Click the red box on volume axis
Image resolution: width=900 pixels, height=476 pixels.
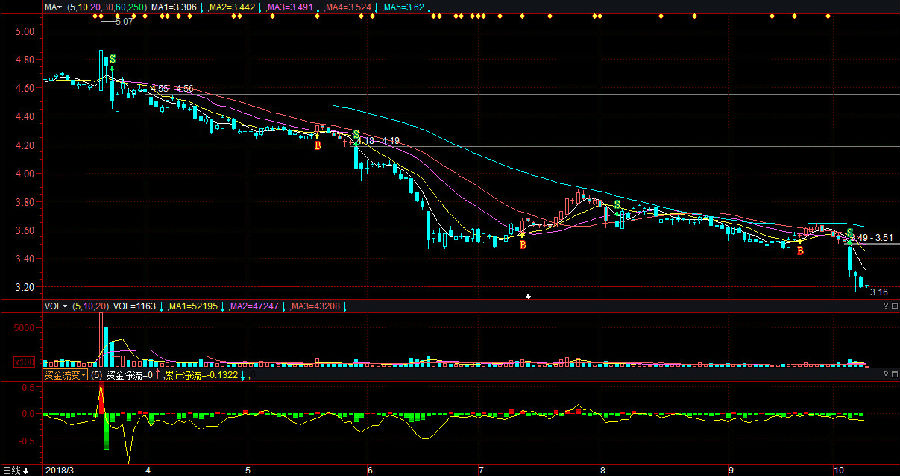tap(21, 362)
